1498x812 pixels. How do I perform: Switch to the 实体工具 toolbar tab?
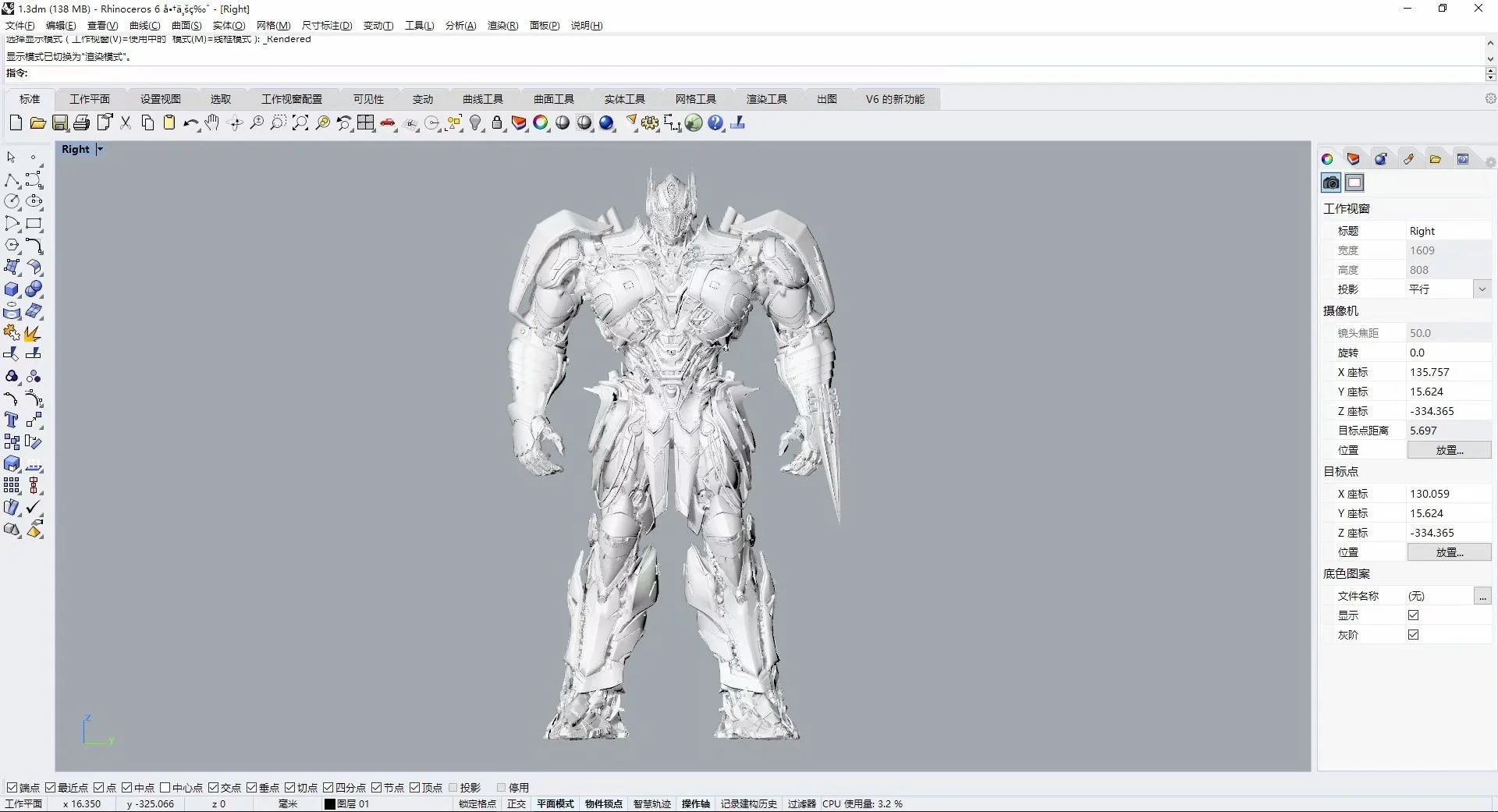(x=625, y=99)
